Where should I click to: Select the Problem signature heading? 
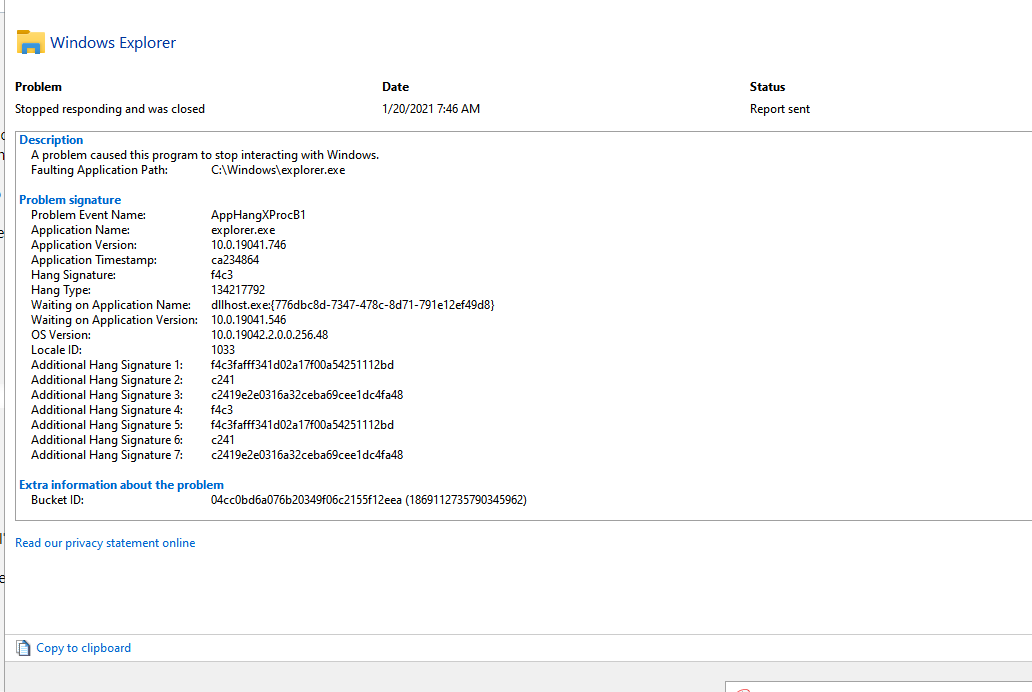70,200
